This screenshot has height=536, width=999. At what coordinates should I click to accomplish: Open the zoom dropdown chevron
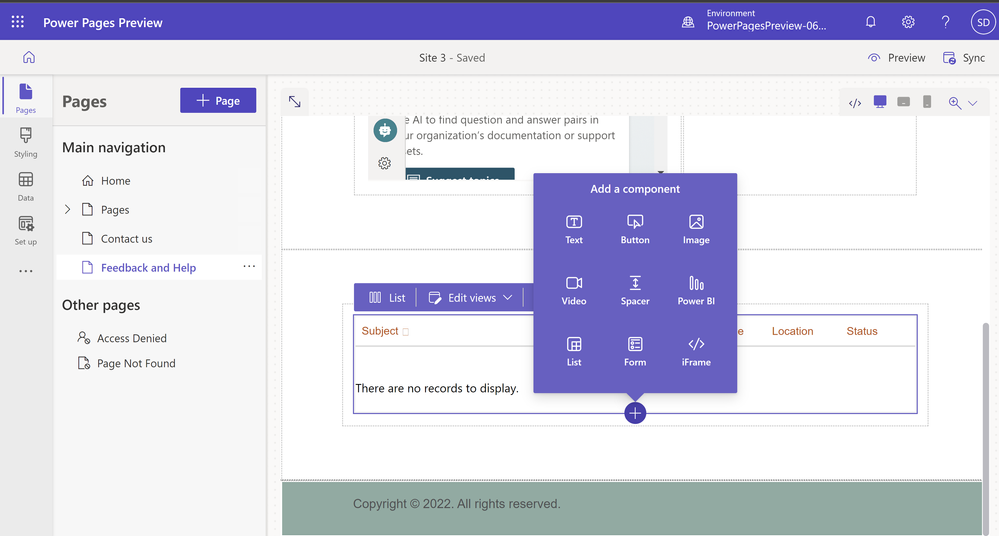pyautogui.click(x=972, y=103)
